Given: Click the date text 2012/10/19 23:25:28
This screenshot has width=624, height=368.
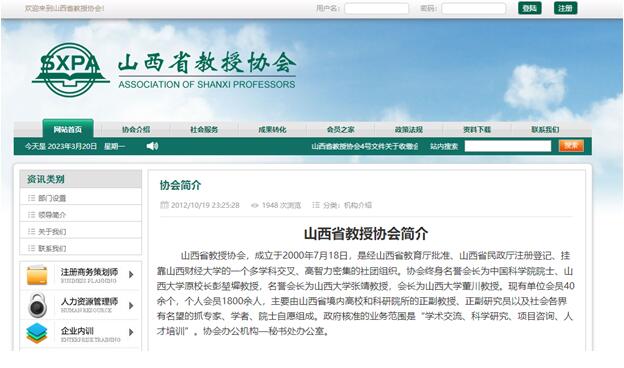Looking at the screenshot, I should click(205, 205).
